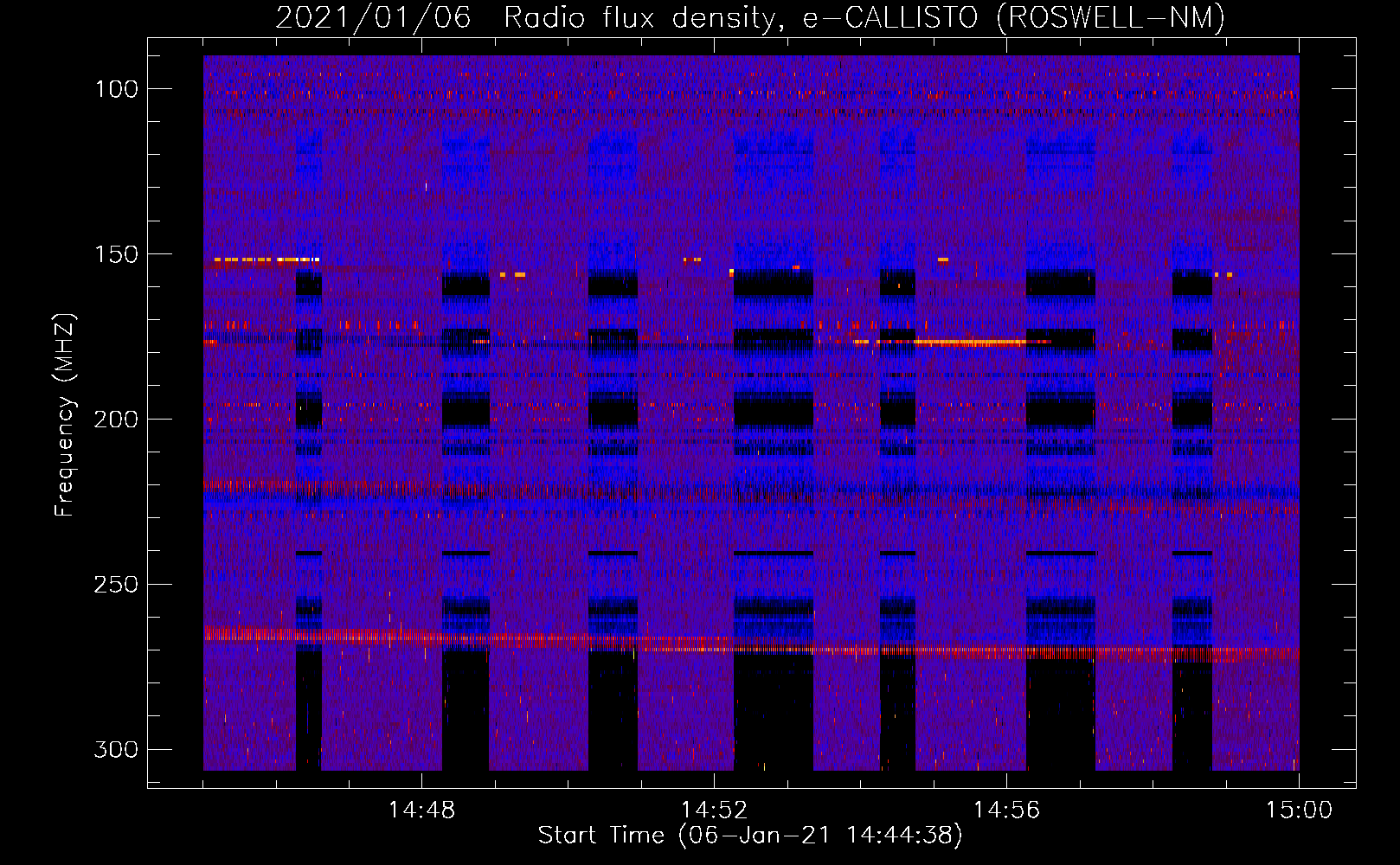Click the Start Time axis label
The image size is (1400, 865).
click(x=750, y=835)
